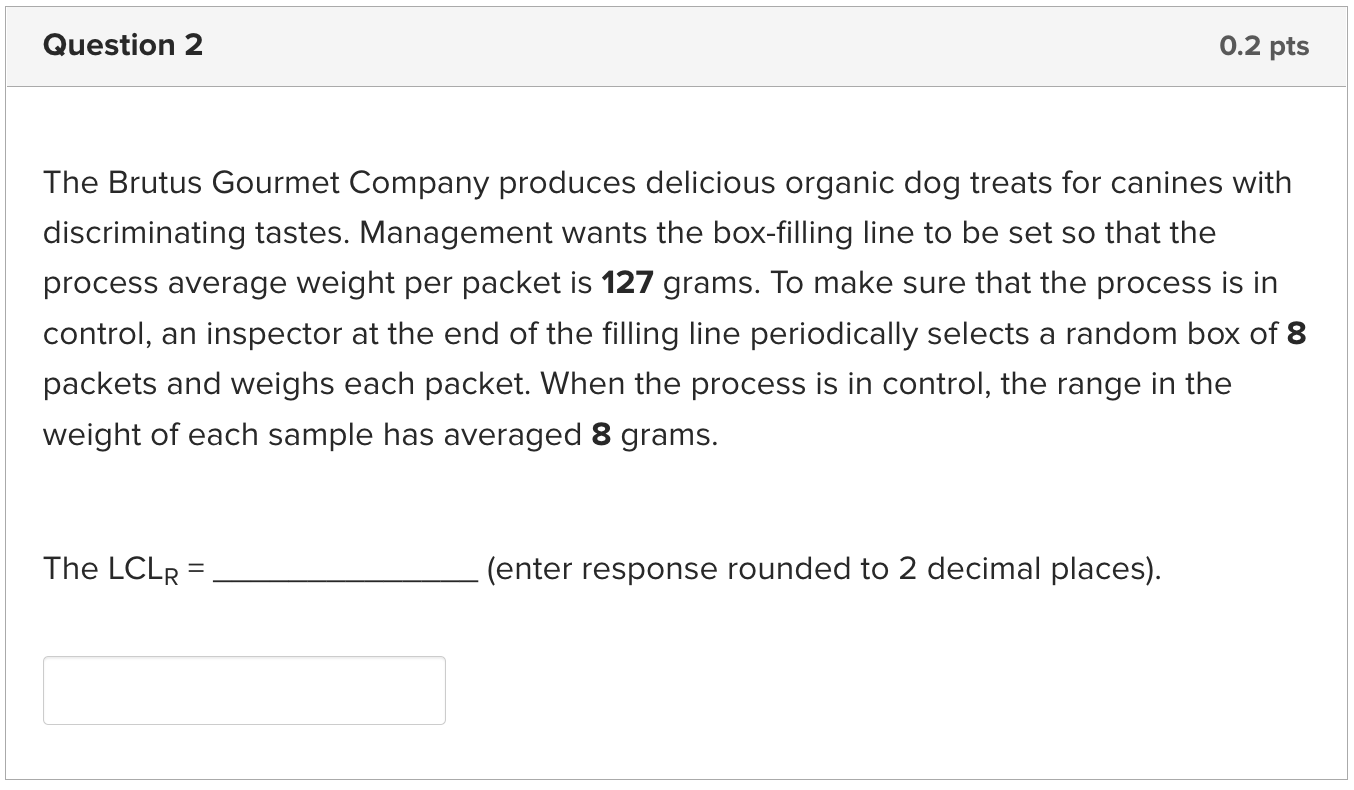Select the Question 2 header label
Viewport: 1354px width, 790px height.
pos(123,45)
